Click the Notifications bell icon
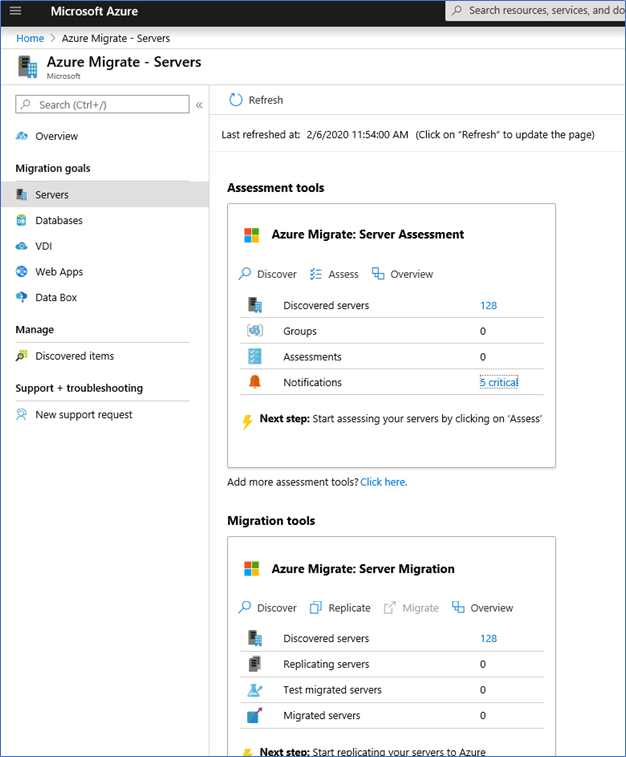The width and height of the screenshot is (626, 757). pos(255,382)
